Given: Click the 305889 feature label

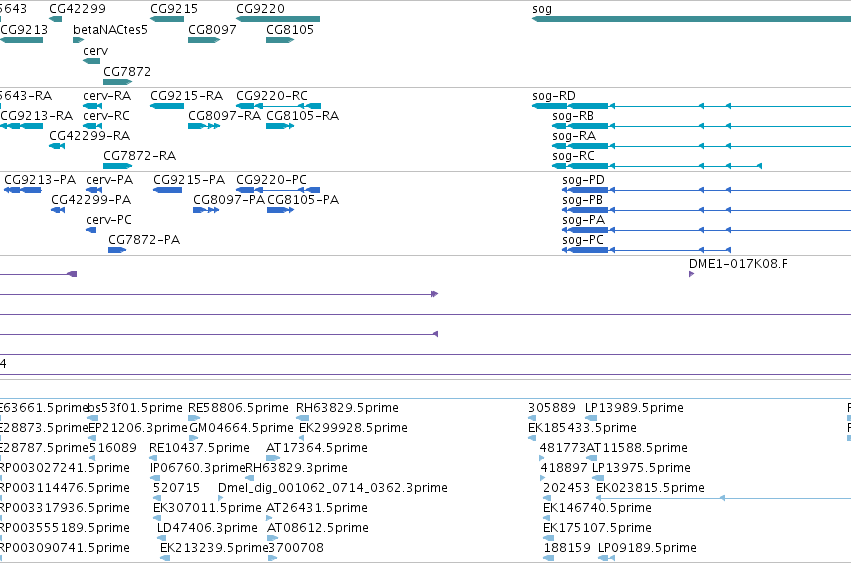Looking at the screenshot, I should (552, 408).
